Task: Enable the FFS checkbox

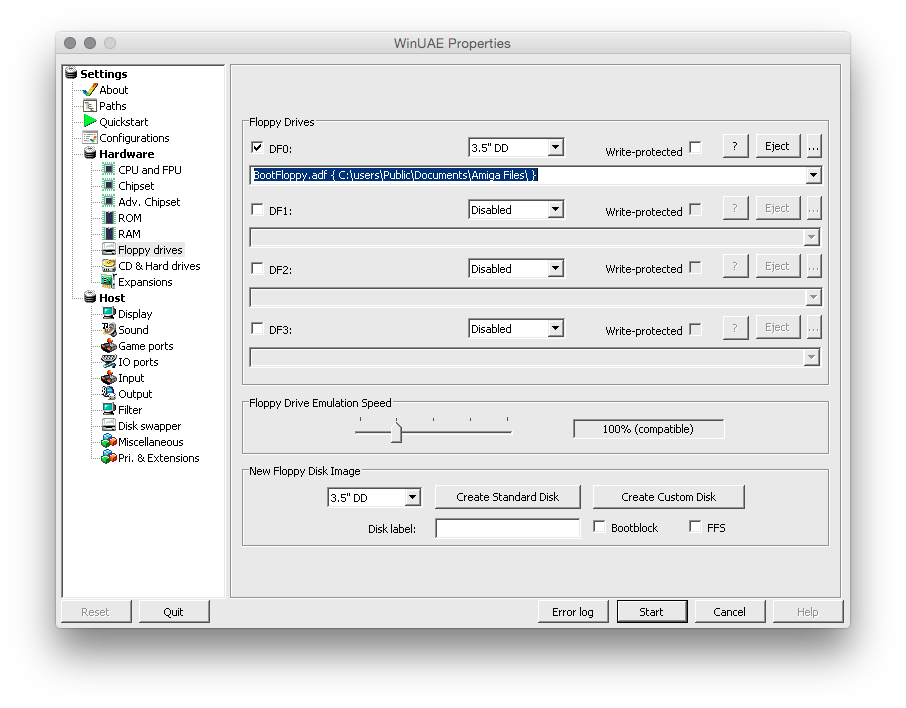Action: pyautogui.click(x=695, y=527)
